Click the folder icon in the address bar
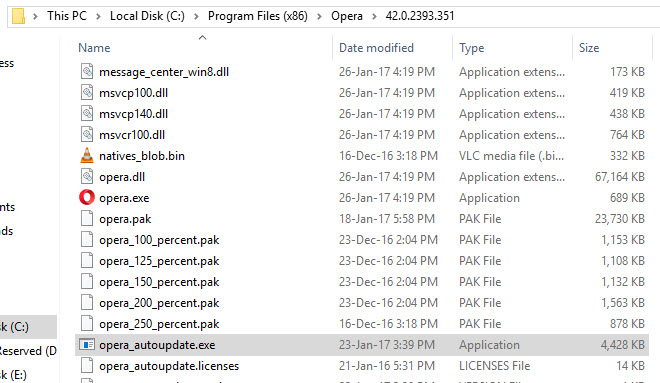Viewport: 660px width, 383px height. [x=18, y=16]
